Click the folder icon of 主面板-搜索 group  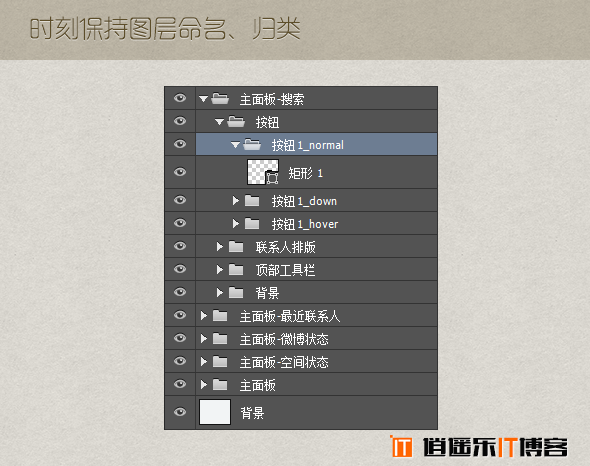tap(220, 99)
